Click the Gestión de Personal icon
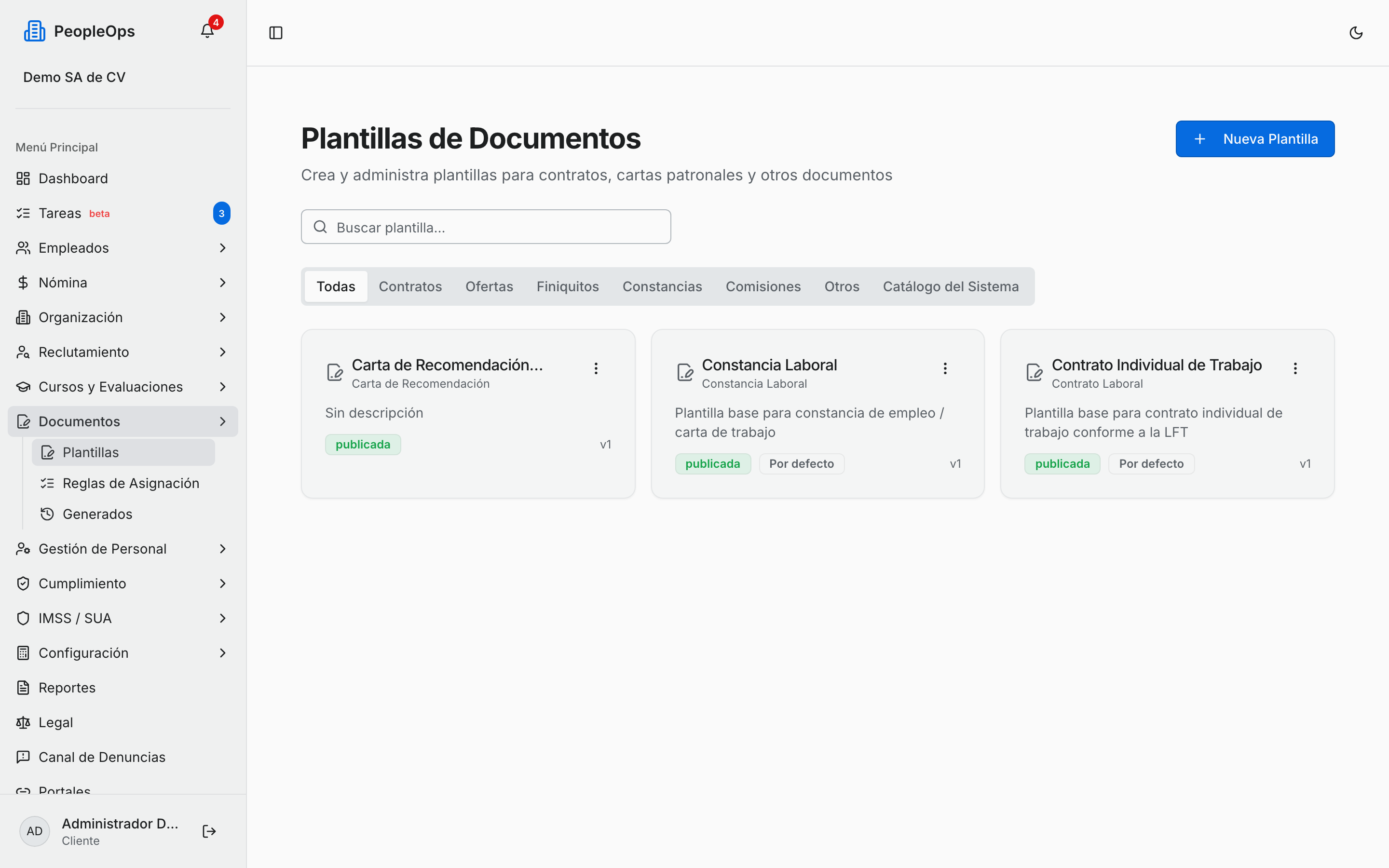 click(23, 549)
